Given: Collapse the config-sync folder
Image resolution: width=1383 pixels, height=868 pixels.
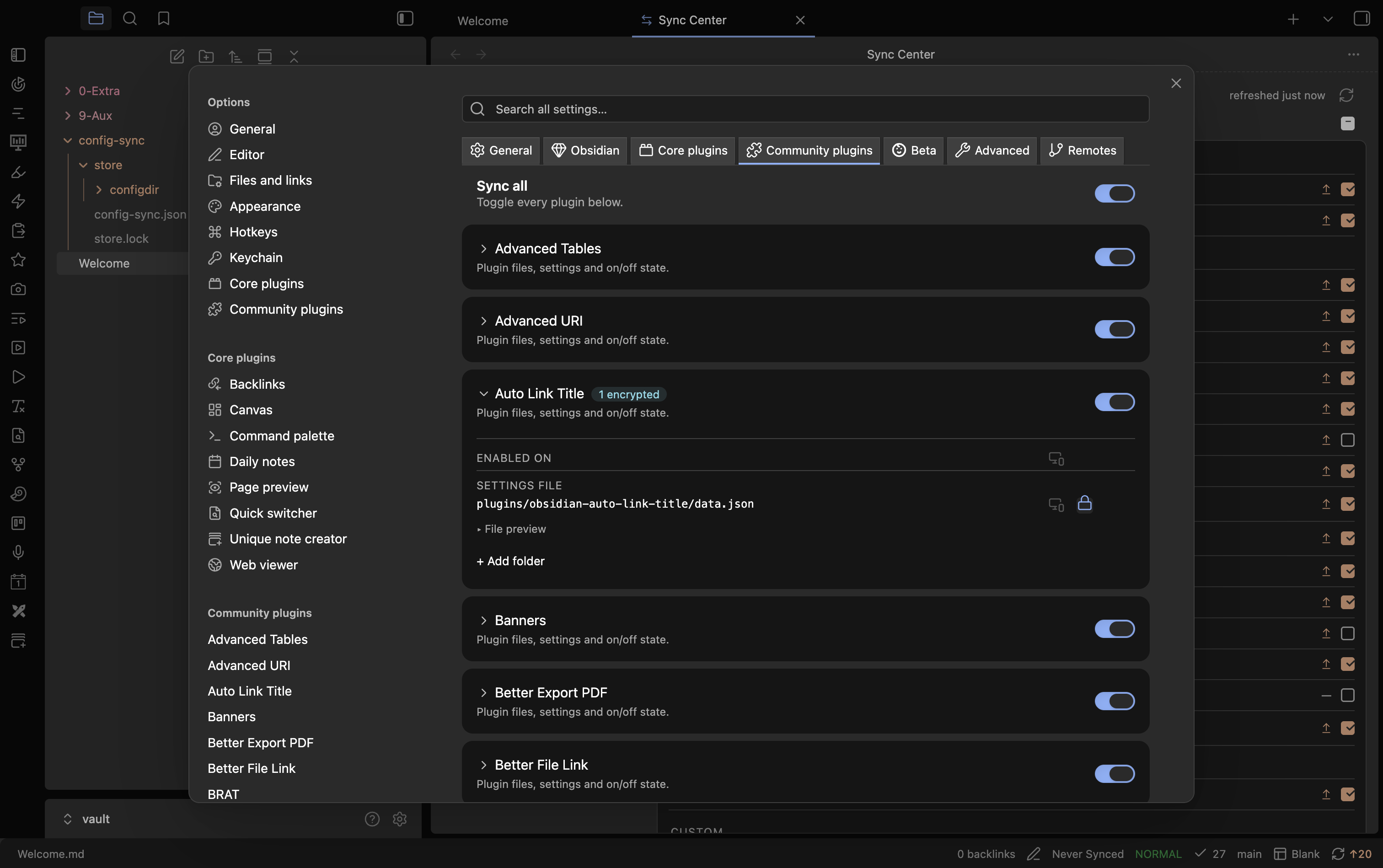Looking at the screenshot, I should [67, 140].
